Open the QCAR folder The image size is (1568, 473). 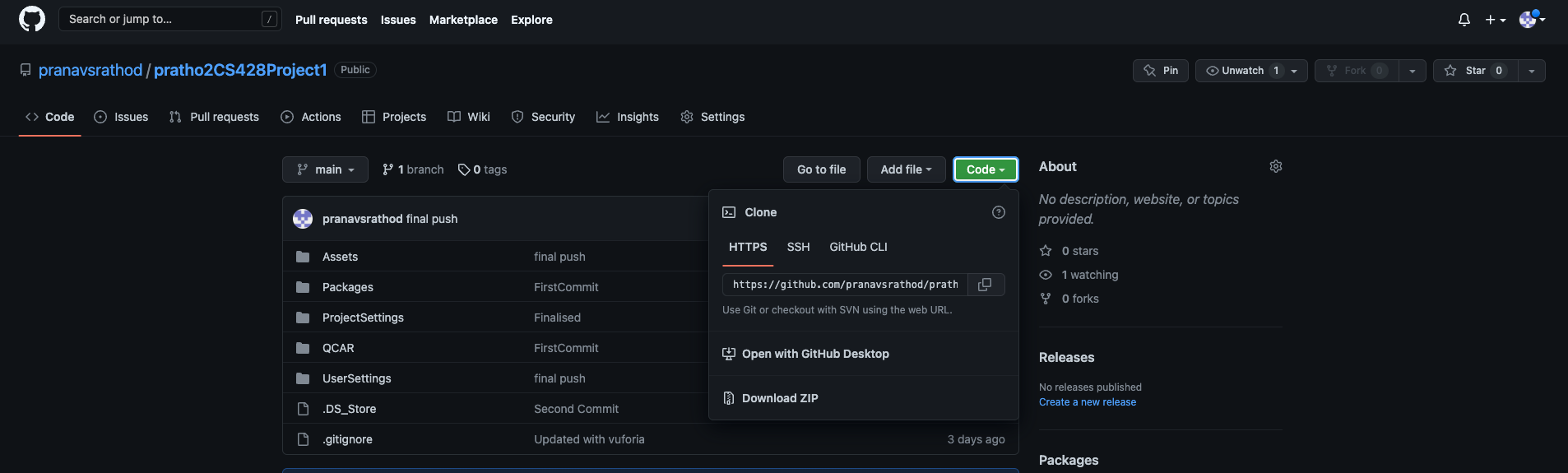pos(338,348)
